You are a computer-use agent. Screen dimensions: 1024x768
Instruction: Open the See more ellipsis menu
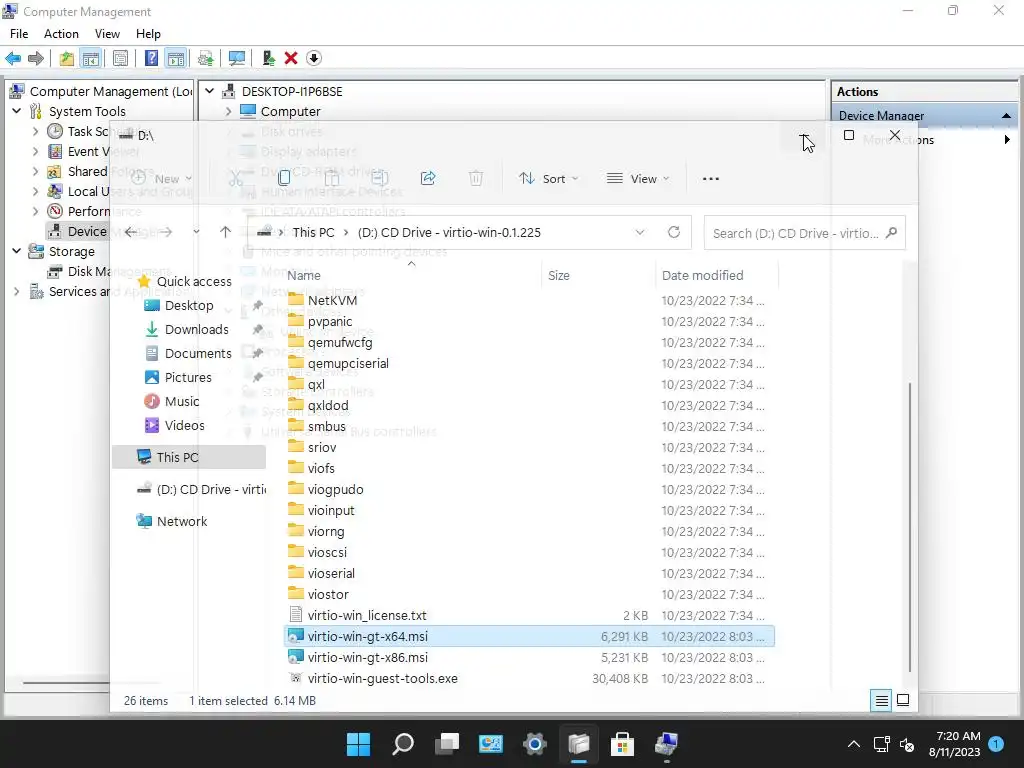(711, 178)
